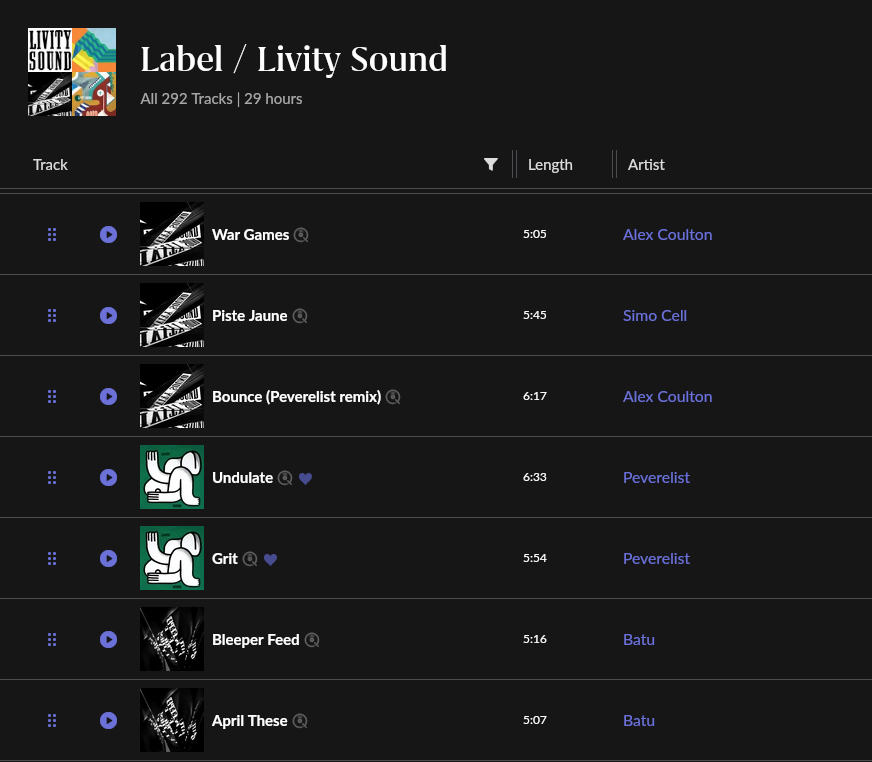This screenshot has height=762, width=872.
Task: Open the Alex Coulton link for War Games
Action: 667,235
